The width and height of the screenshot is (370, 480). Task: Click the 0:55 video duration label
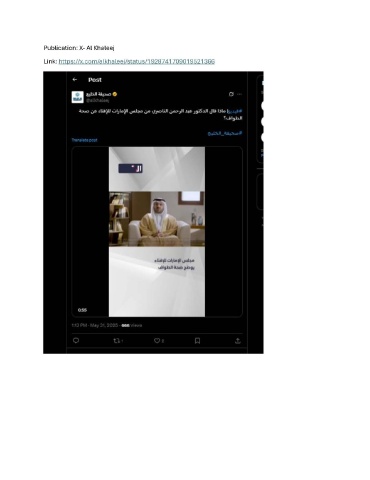point(82,310)
